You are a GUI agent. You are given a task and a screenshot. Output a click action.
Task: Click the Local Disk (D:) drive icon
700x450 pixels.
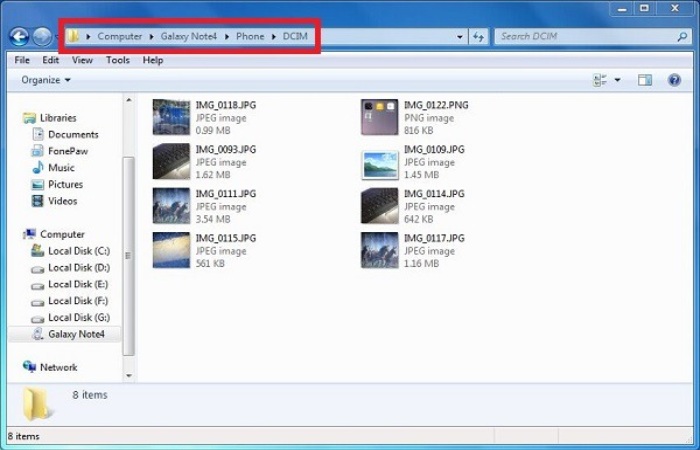pyautogui.click(x=38, y=269)
